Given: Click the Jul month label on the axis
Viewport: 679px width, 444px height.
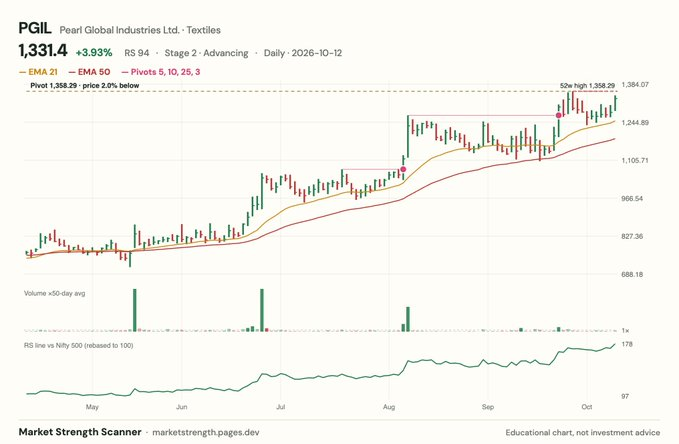Looking at the screenshot, I should tap(281, 407).
